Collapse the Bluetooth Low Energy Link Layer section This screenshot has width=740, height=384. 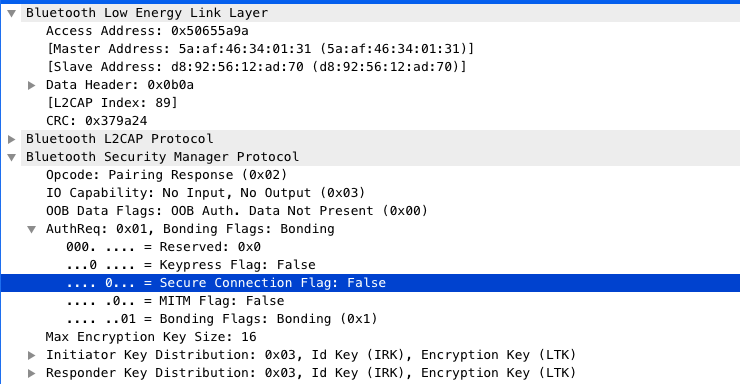pyautogui.click(x=12, y=13)
